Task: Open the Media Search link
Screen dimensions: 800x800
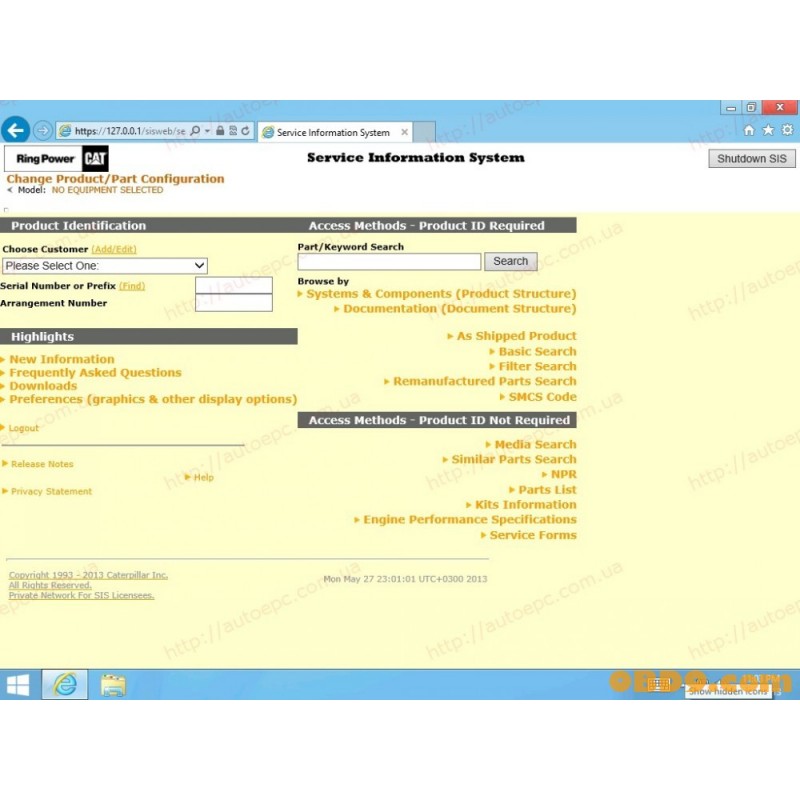Action: coord(535,444)
